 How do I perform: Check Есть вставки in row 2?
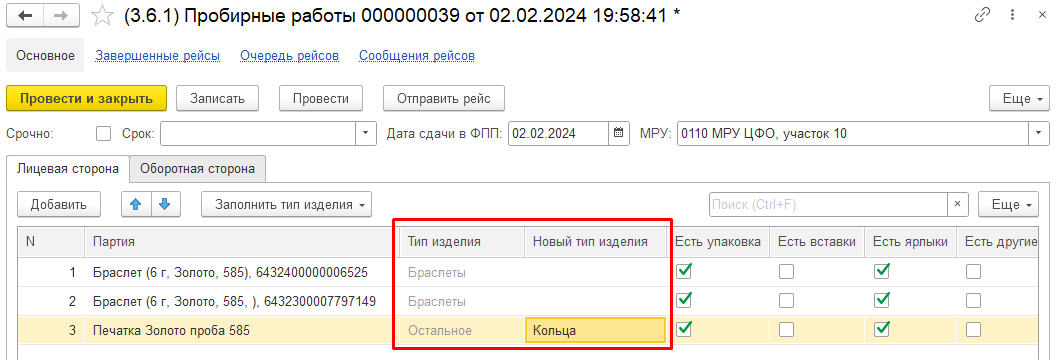pyautogui.click(x=786, y=300)
